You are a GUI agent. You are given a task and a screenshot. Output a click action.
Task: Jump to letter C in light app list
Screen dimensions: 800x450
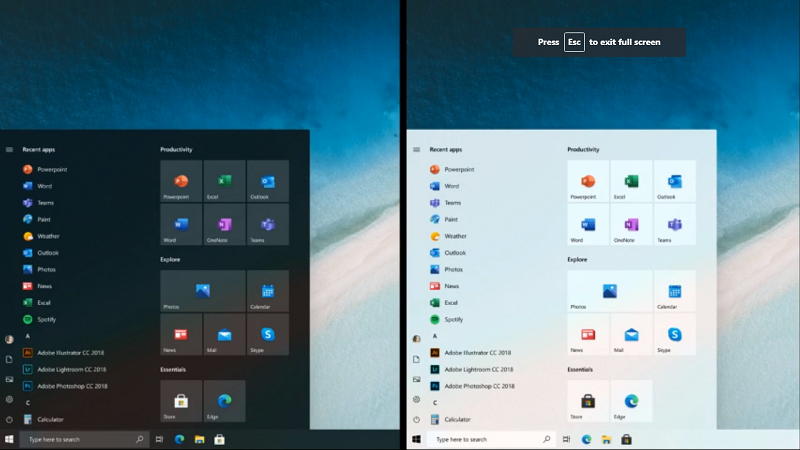click(x=435, y=403)
